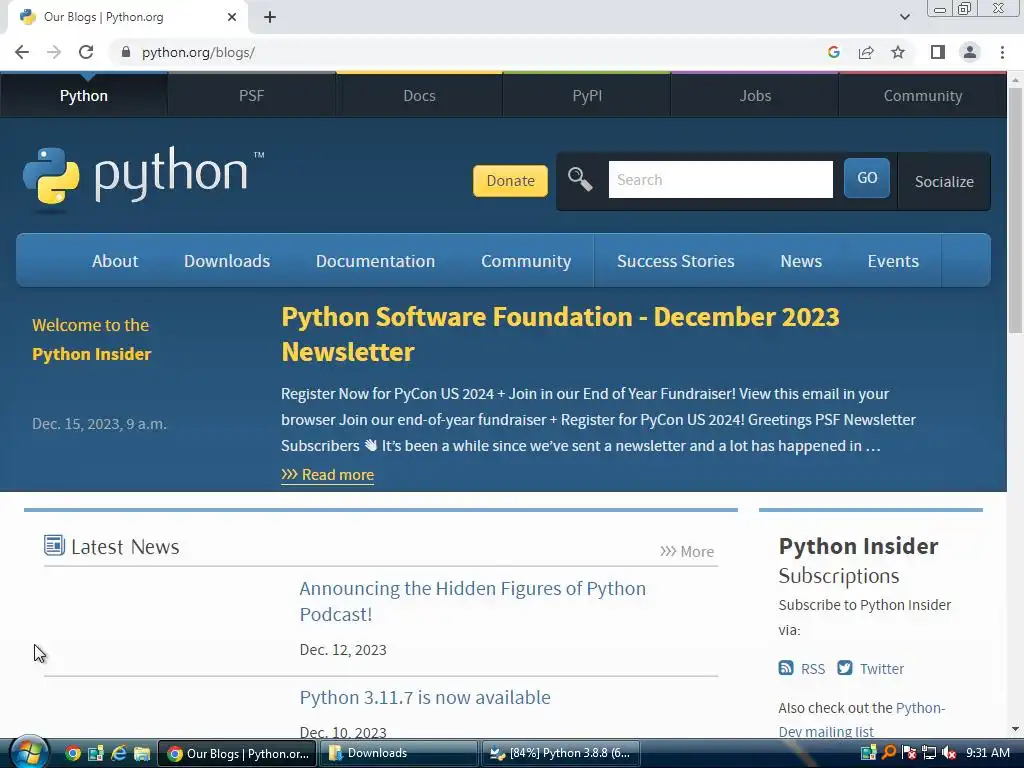This screenshot has height=768, width=1024.
Task: Switch to the Downloads taskbar window
Action: pos(400,753)
